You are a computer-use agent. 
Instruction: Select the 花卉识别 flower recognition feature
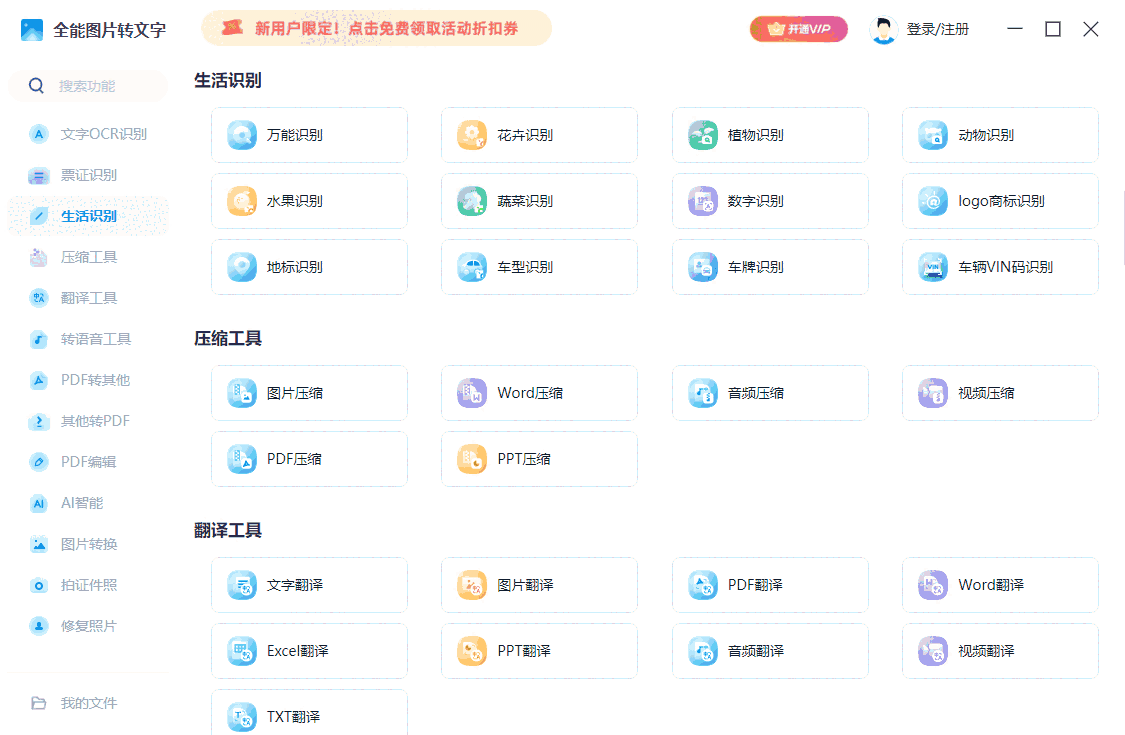539,134
